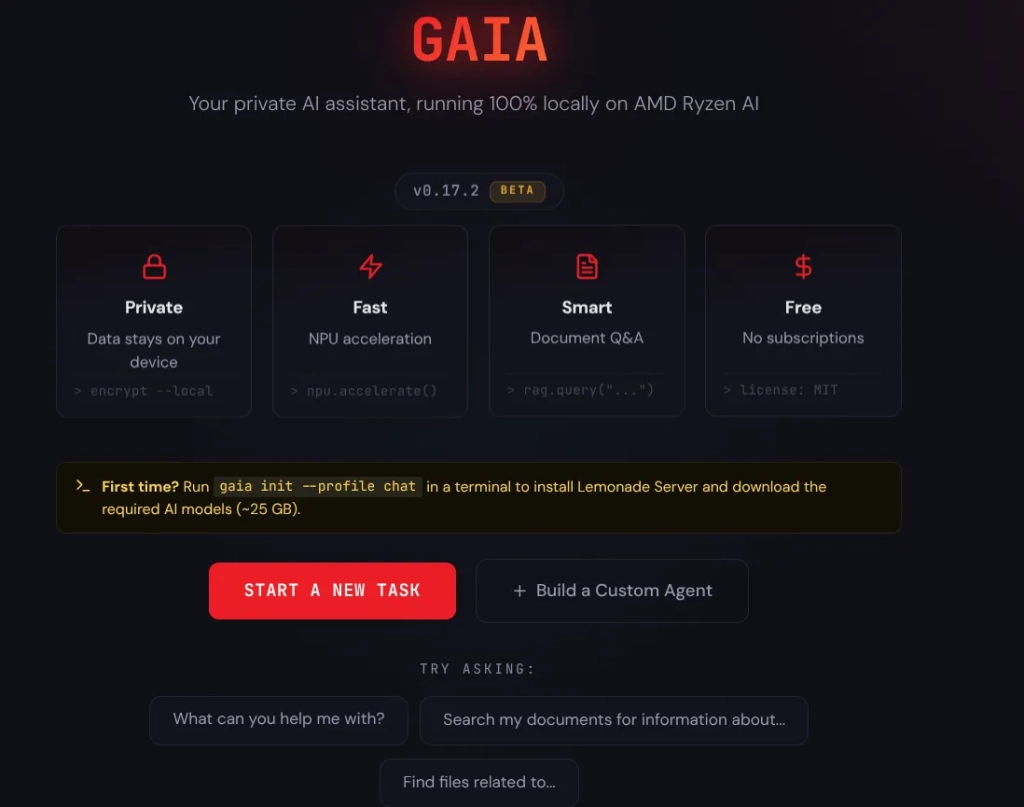The height and width of the screenshot is (807, 1024).
Task: Click the lightning bolt icon on the Fast card
Action: tap(370, 267)
